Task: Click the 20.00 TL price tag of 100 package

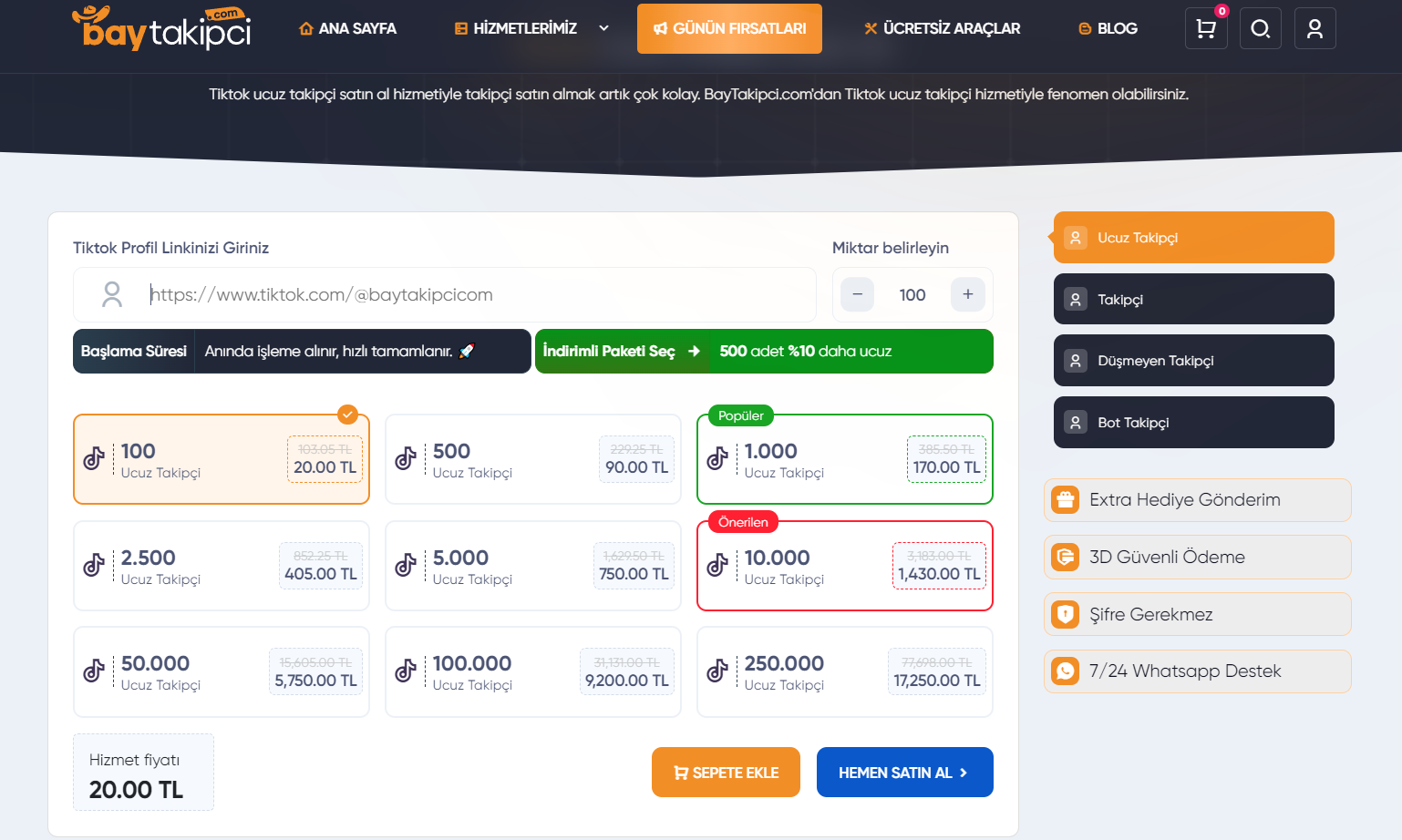Action: tap(325, 459)
